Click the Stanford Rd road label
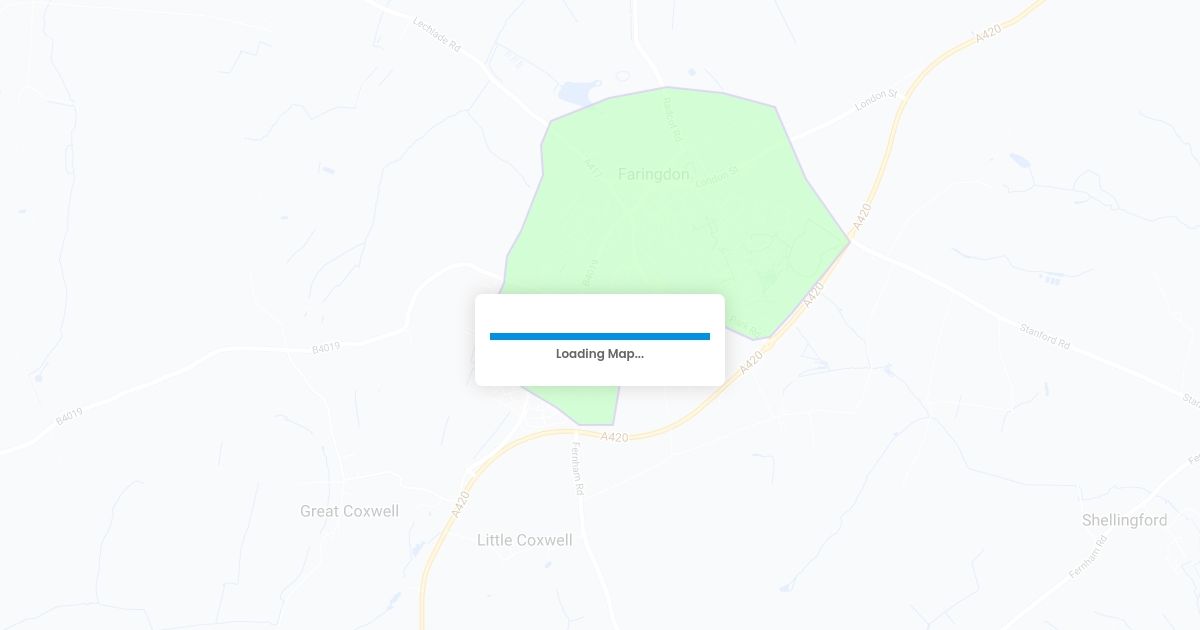The height and width of the screenshot is (630, 1200). [x=1045, y=335]
